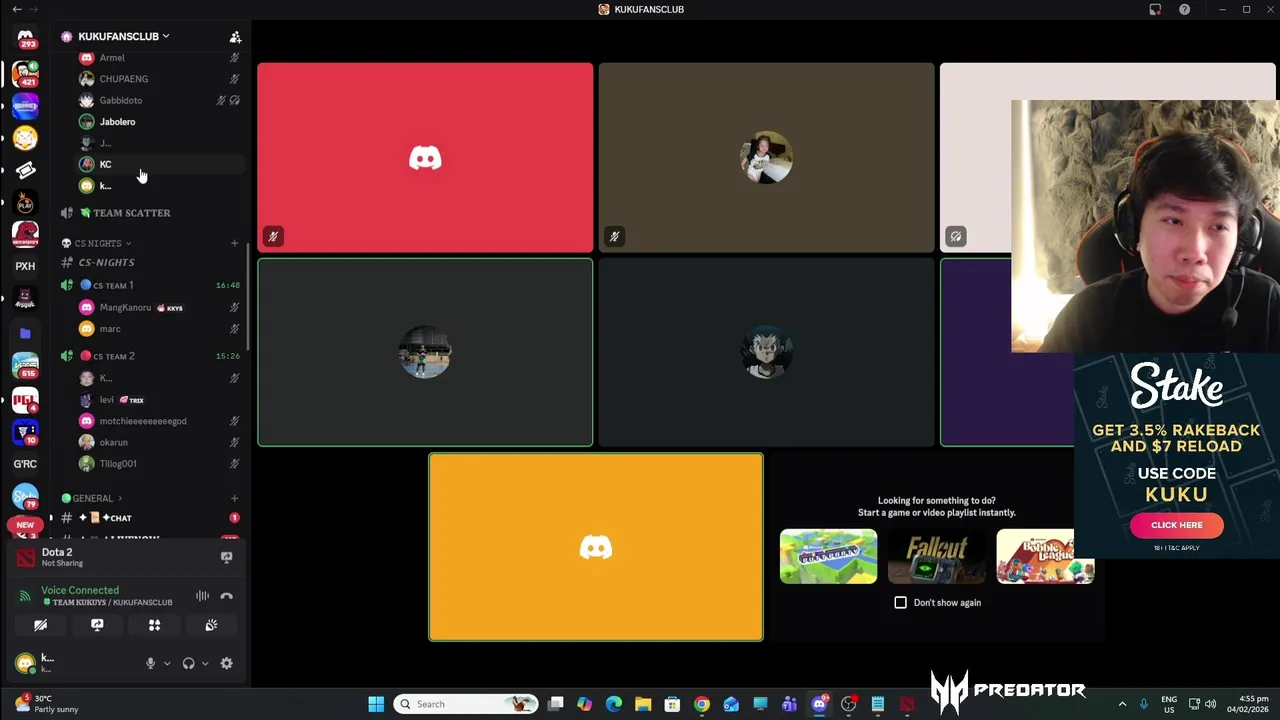Open User Settings gear icon
This screenshot has height=720, width=1280.
[226, 663]
